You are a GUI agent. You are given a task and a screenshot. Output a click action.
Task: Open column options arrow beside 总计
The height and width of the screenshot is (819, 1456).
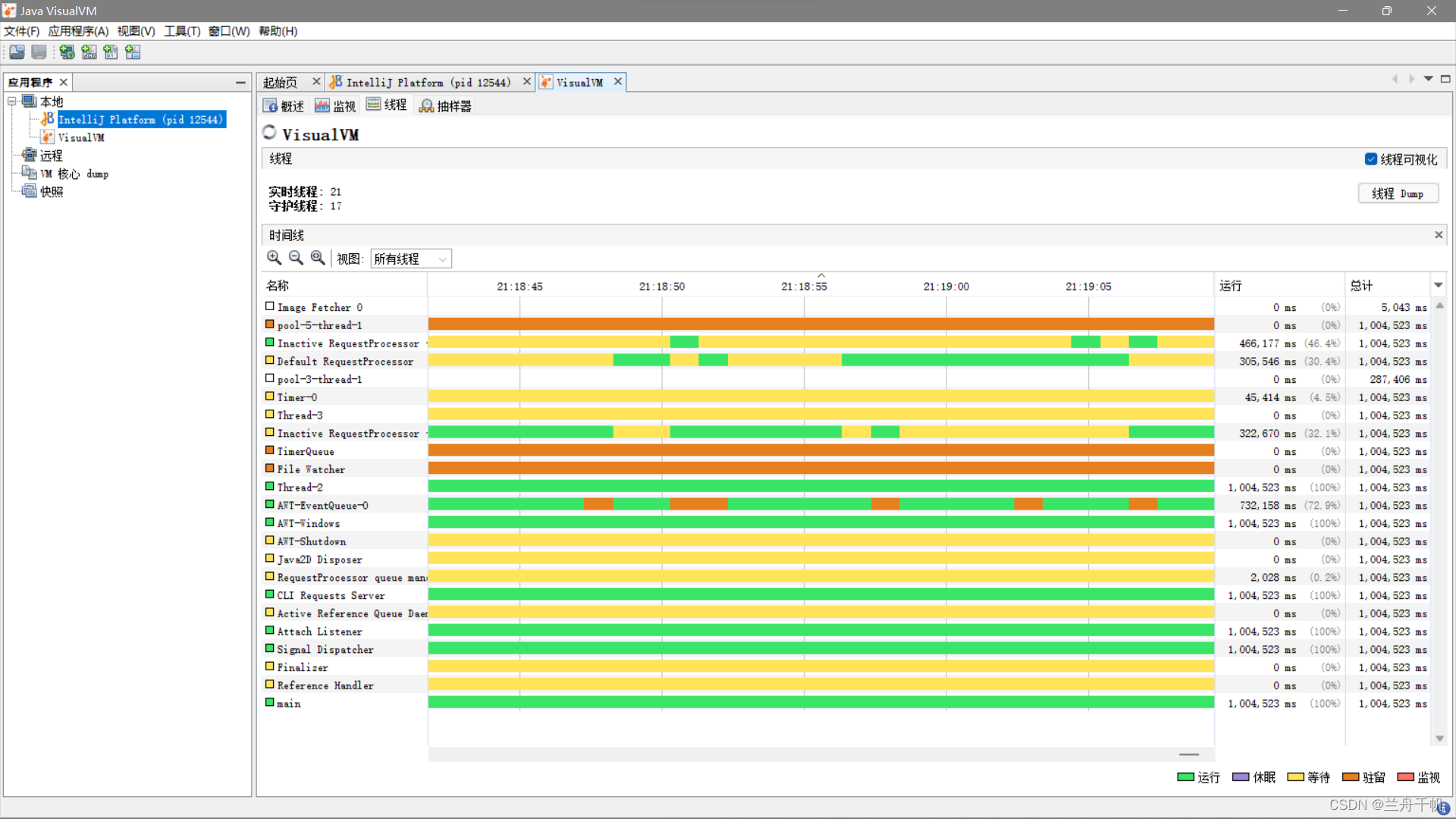click(x=1438, y=286)
